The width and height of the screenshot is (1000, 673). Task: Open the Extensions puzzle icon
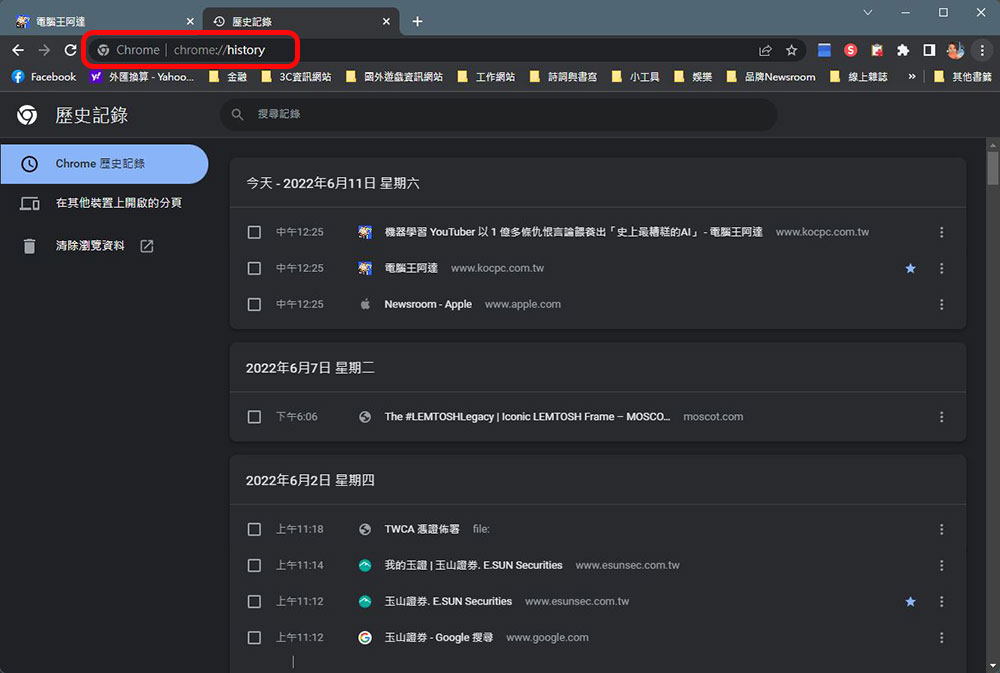click(x=903, y=50)
